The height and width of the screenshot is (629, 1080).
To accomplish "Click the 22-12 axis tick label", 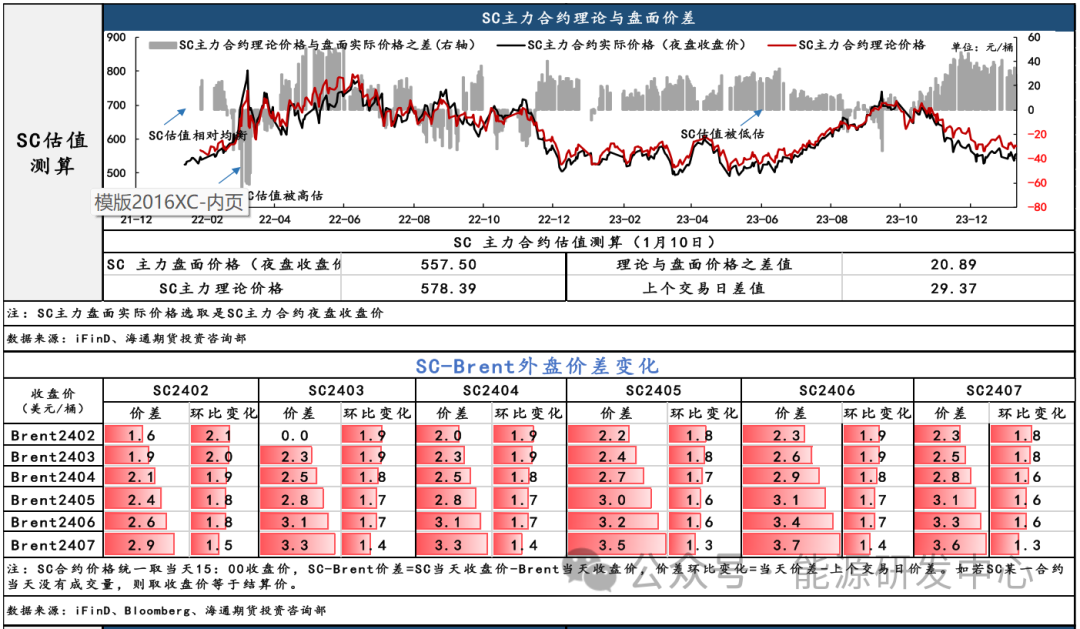I will click(552, 217).
